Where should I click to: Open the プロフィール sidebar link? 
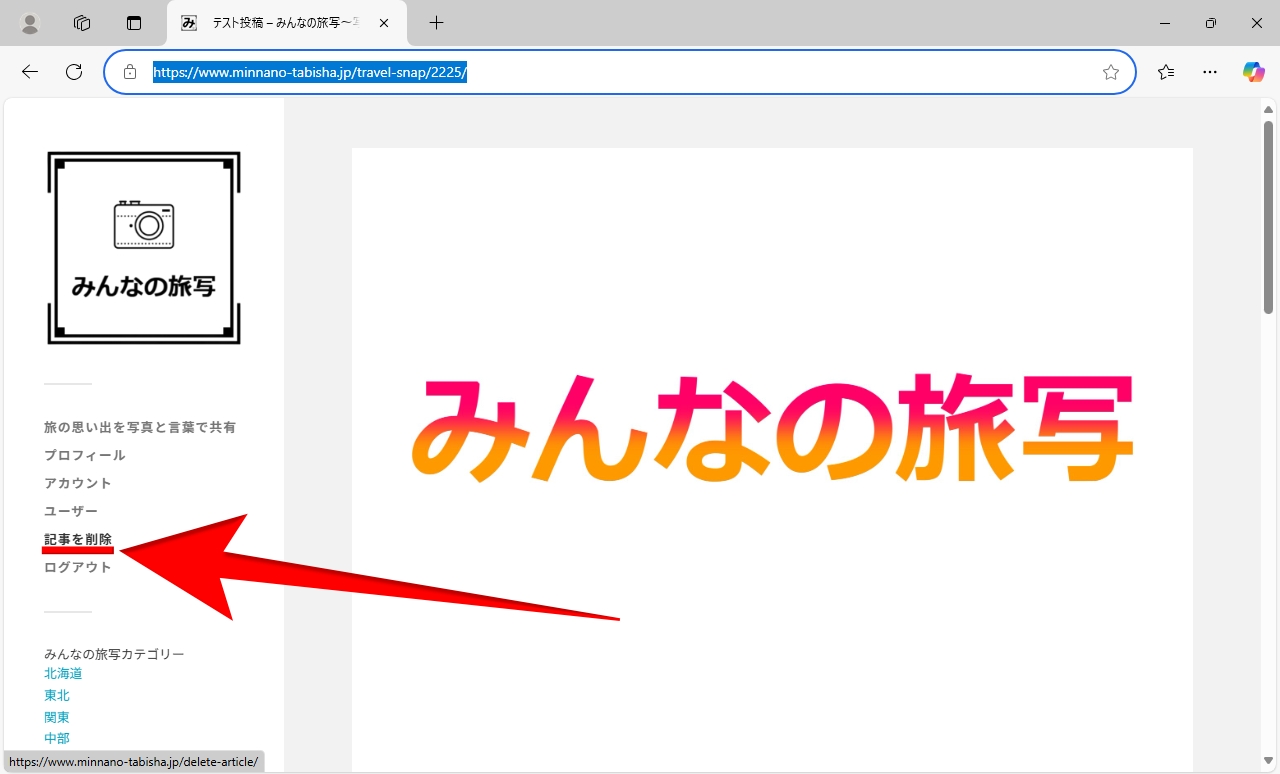(85, 455)
